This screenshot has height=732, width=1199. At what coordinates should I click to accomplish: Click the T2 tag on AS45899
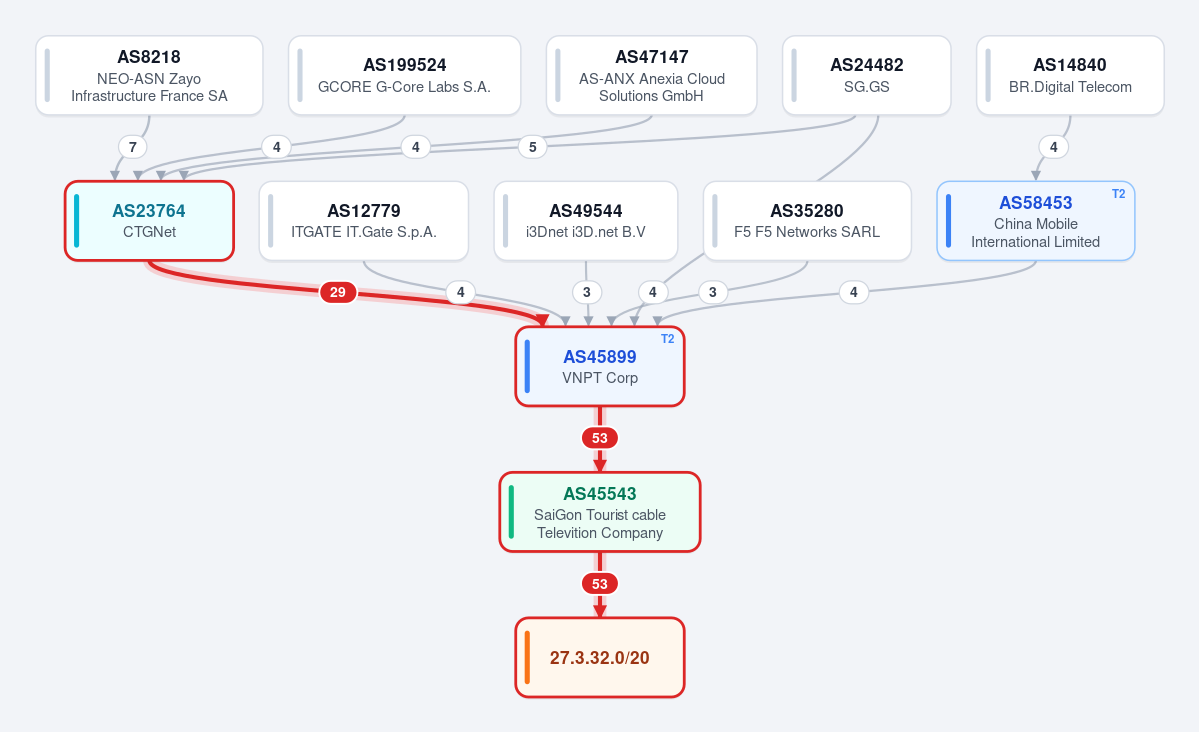(x=668, y=339)
